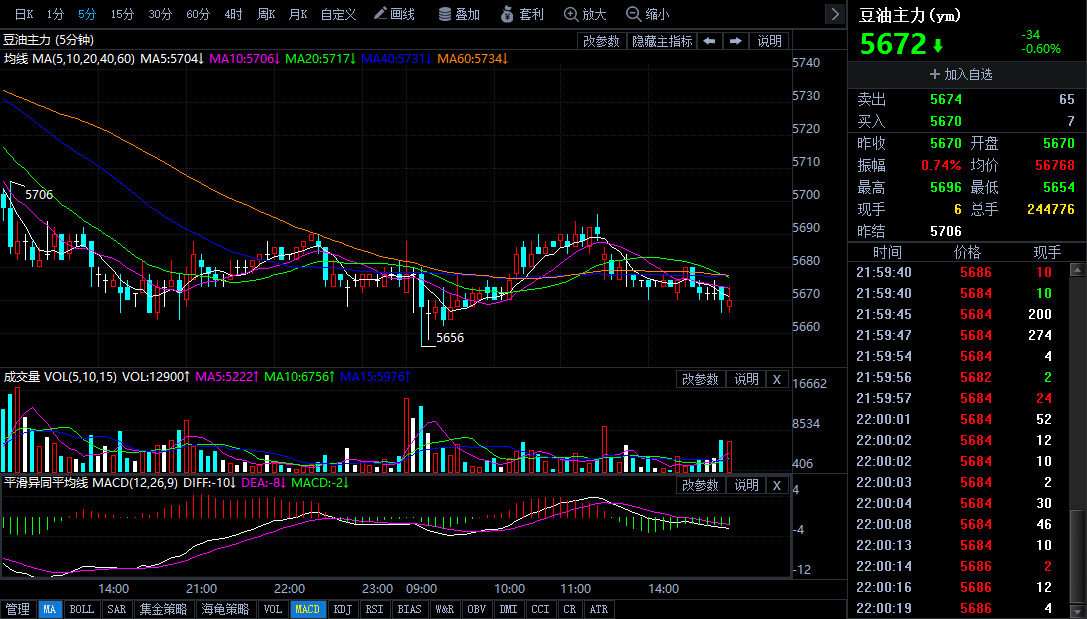Select 海龟策略 indicator

[225, 609]
